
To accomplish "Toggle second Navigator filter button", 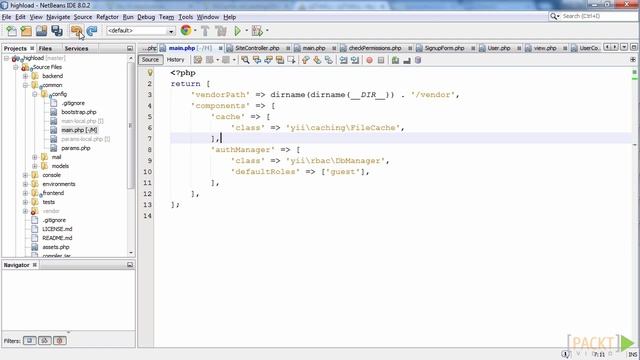I will 45,340.
